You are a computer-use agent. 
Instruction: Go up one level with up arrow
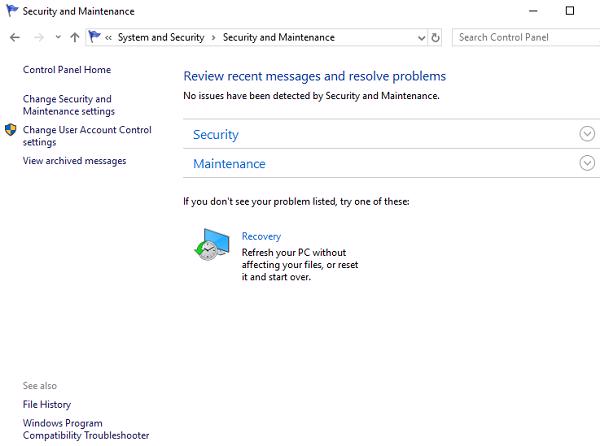(x=75, y=37)
